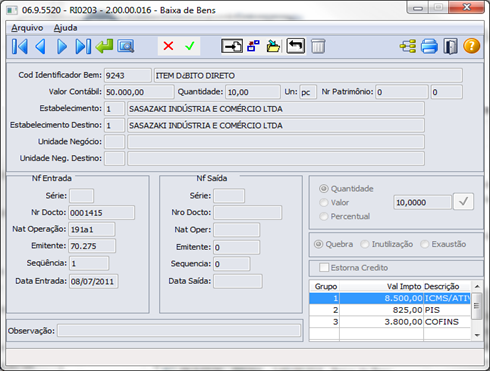Click the yellow open folder icon
The height and width of the screenshot is (371, 490).
[273, 46]
